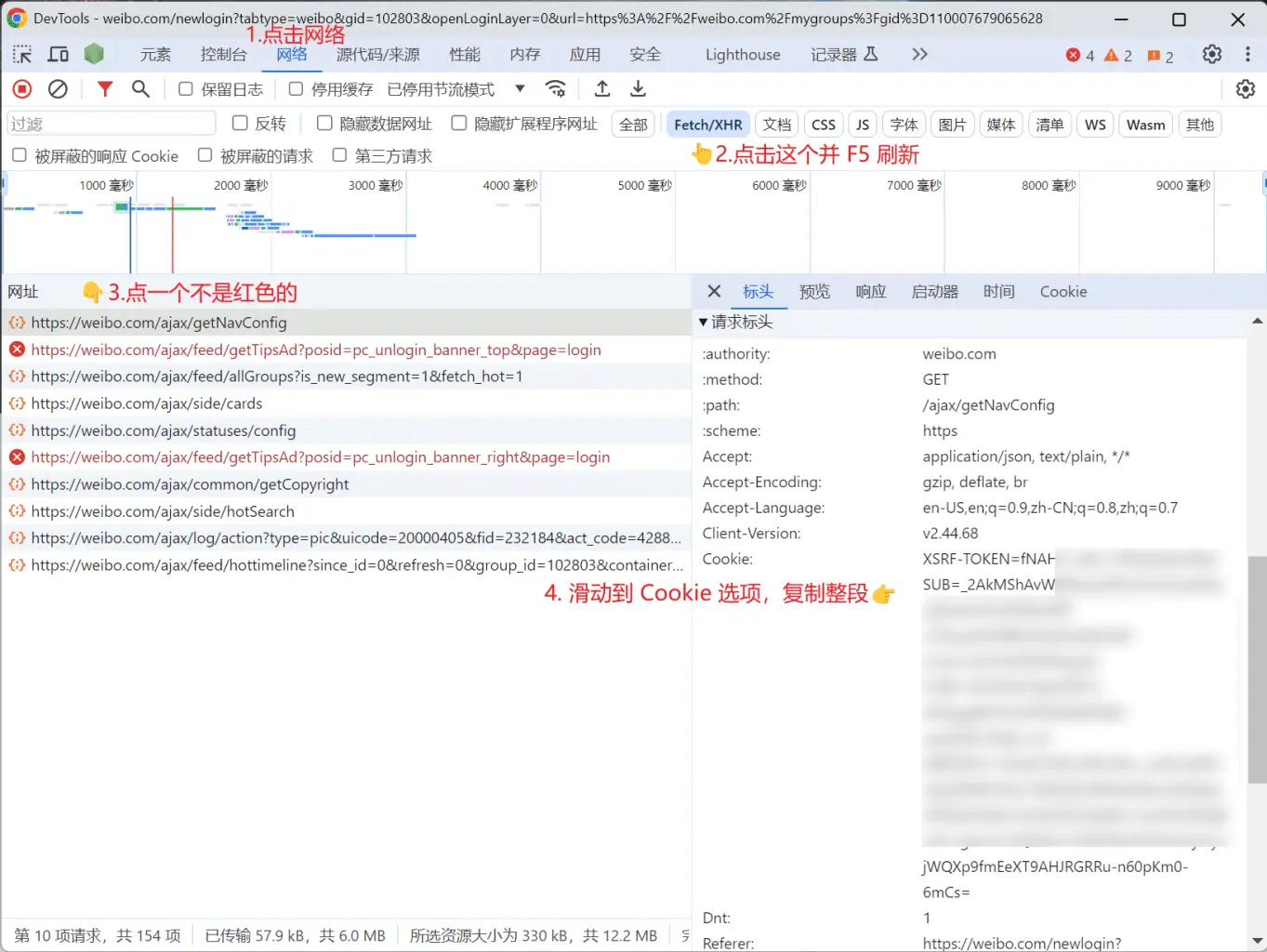Enable 保留日志 checkbox
Screen dimensions: 1267x952
point(186,89)
